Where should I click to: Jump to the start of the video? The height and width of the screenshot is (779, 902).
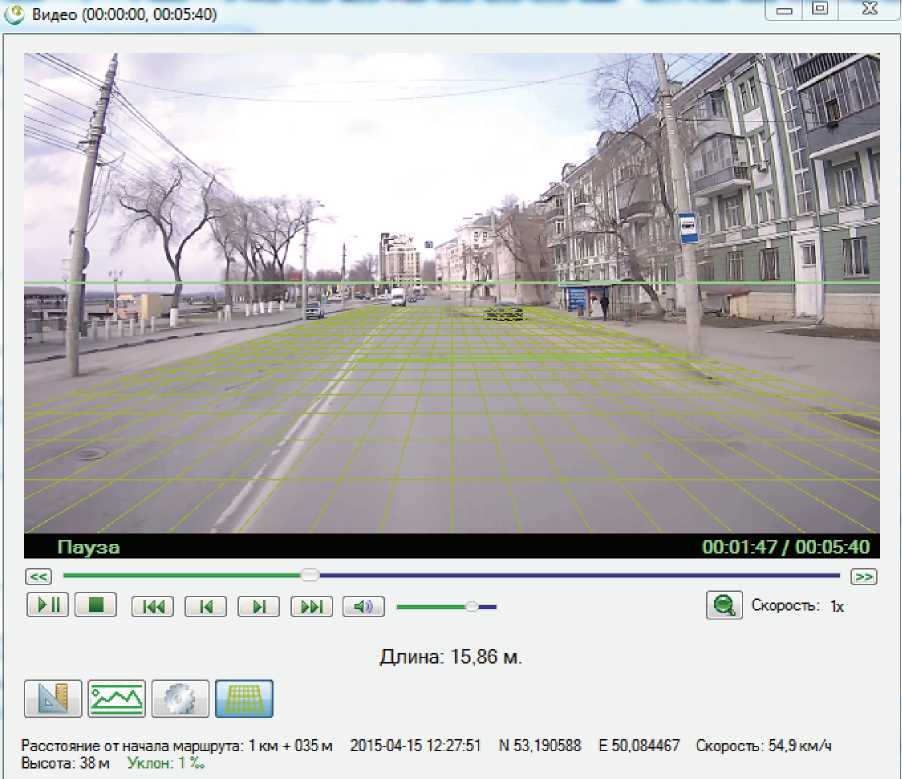click(x=153, y=606)
